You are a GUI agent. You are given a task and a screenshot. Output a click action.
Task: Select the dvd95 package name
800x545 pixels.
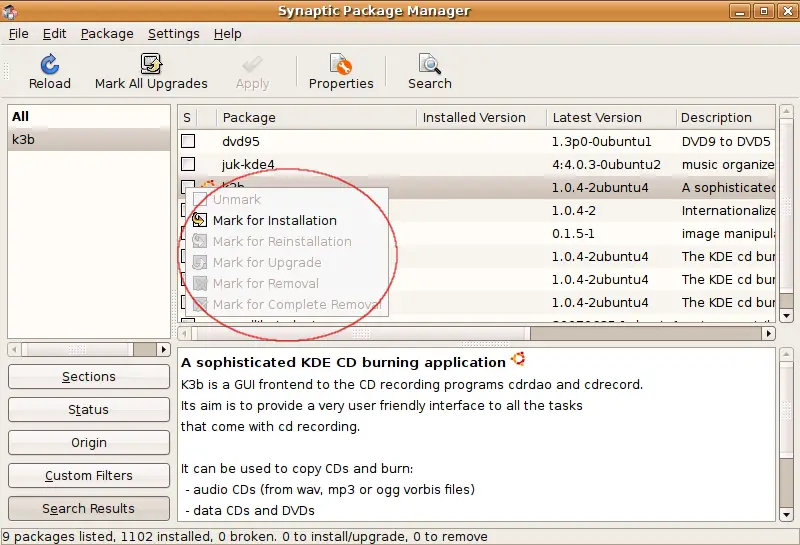coord(241,141)
